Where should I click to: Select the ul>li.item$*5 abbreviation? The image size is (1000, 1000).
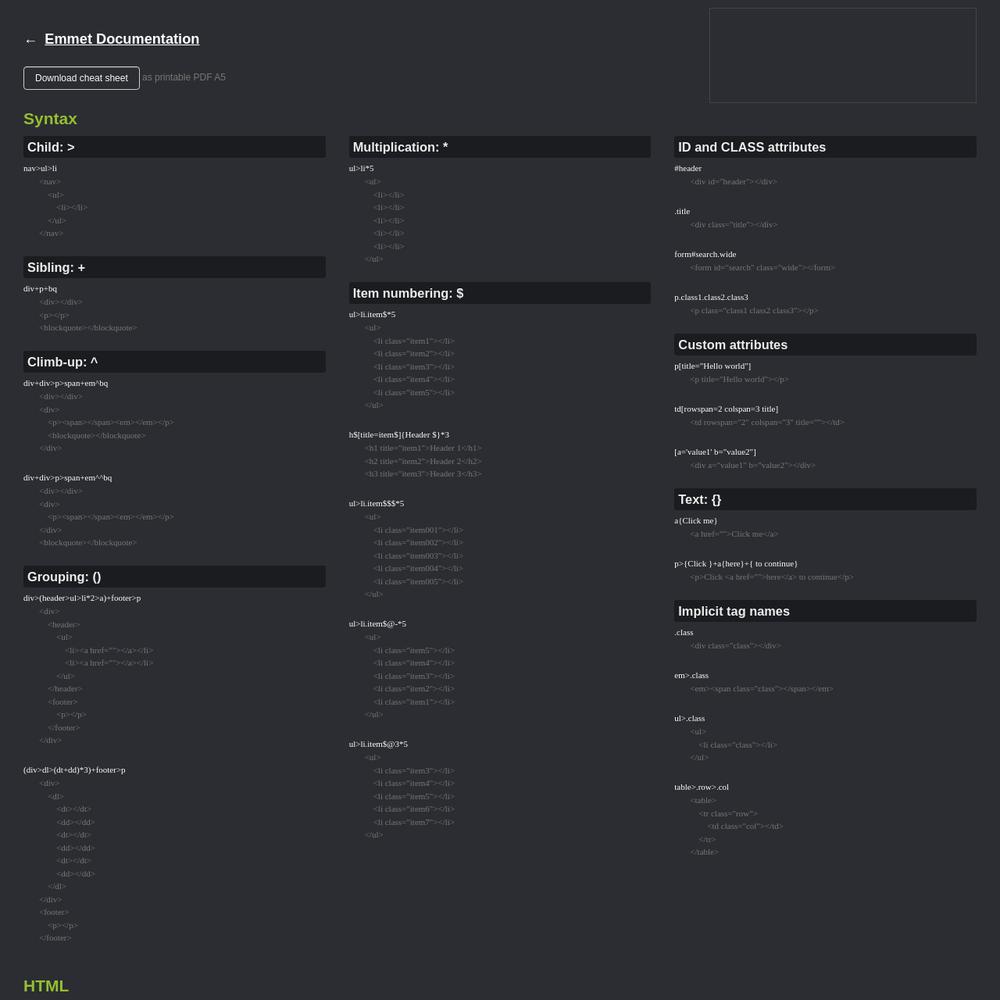click(372, 314)
